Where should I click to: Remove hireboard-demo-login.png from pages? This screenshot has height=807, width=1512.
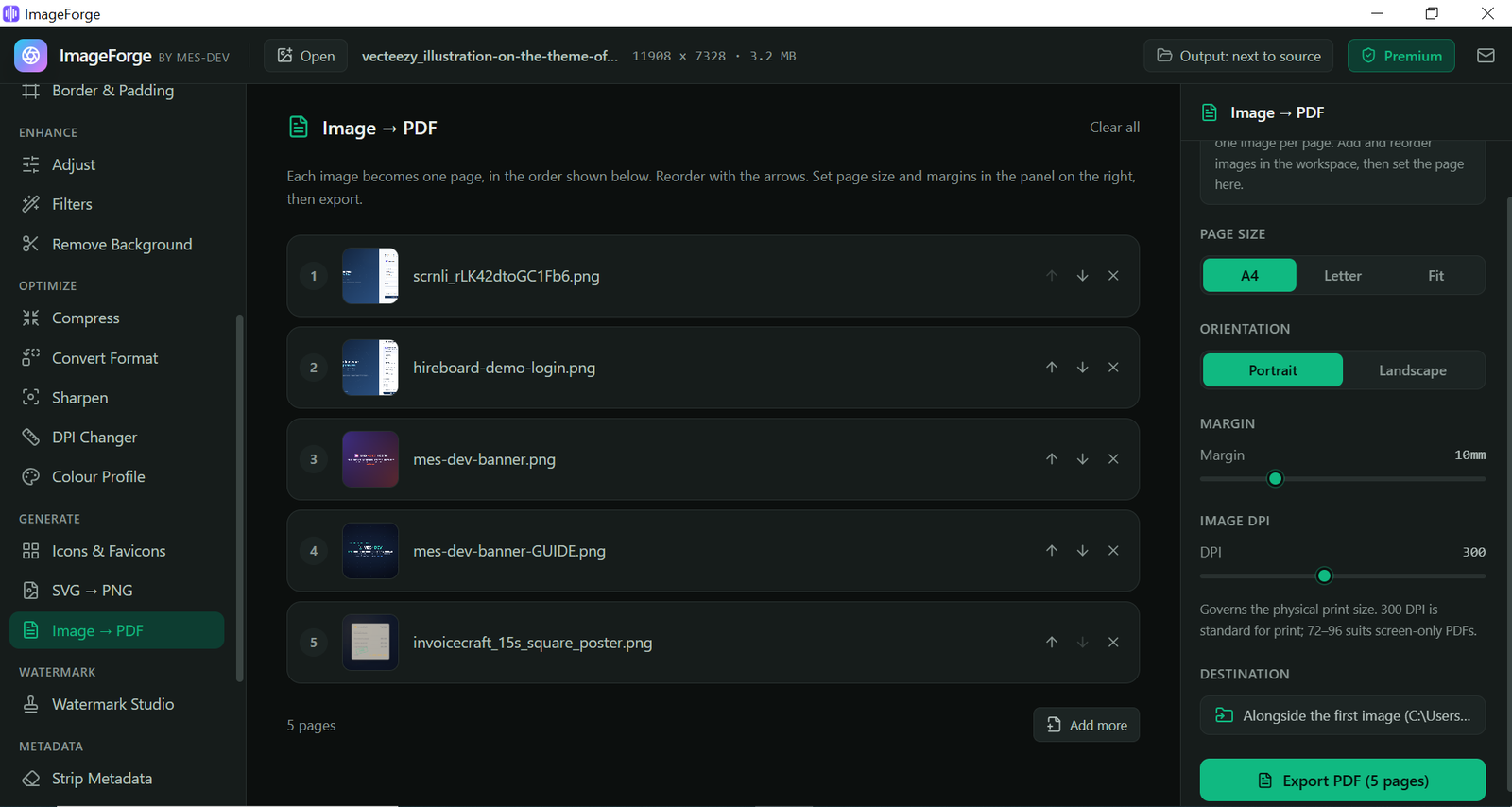[1113, 368]
